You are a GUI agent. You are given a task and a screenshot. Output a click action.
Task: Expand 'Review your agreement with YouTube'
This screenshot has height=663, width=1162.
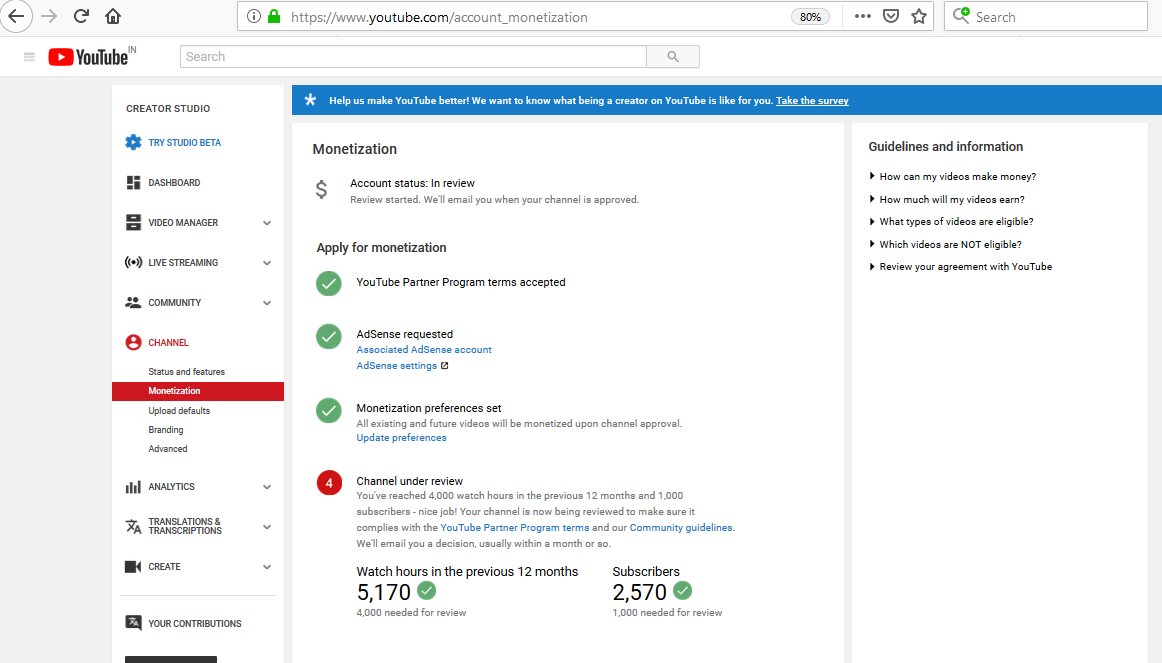click(x=960, y=267)
